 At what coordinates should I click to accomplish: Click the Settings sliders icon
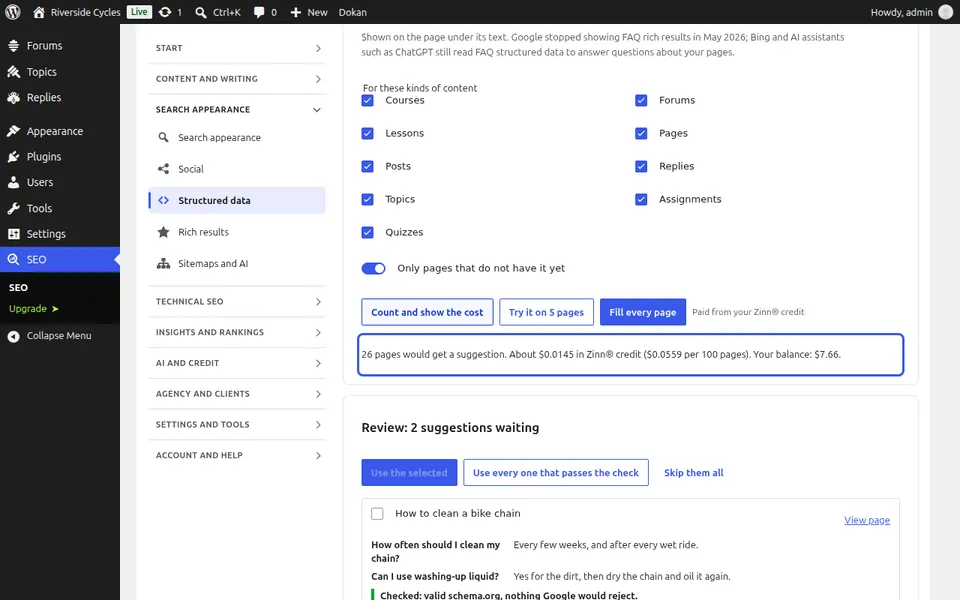pos(13,234)
